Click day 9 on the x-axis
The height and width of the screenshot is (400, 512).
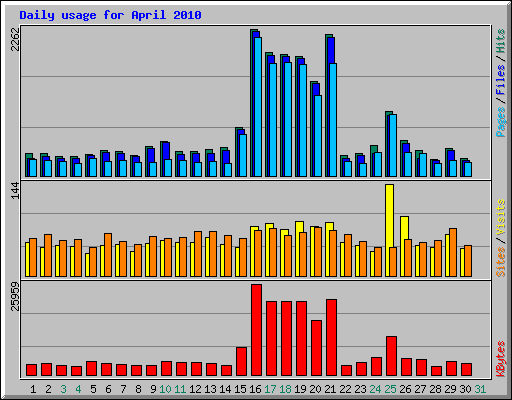(x=153, y=389)
